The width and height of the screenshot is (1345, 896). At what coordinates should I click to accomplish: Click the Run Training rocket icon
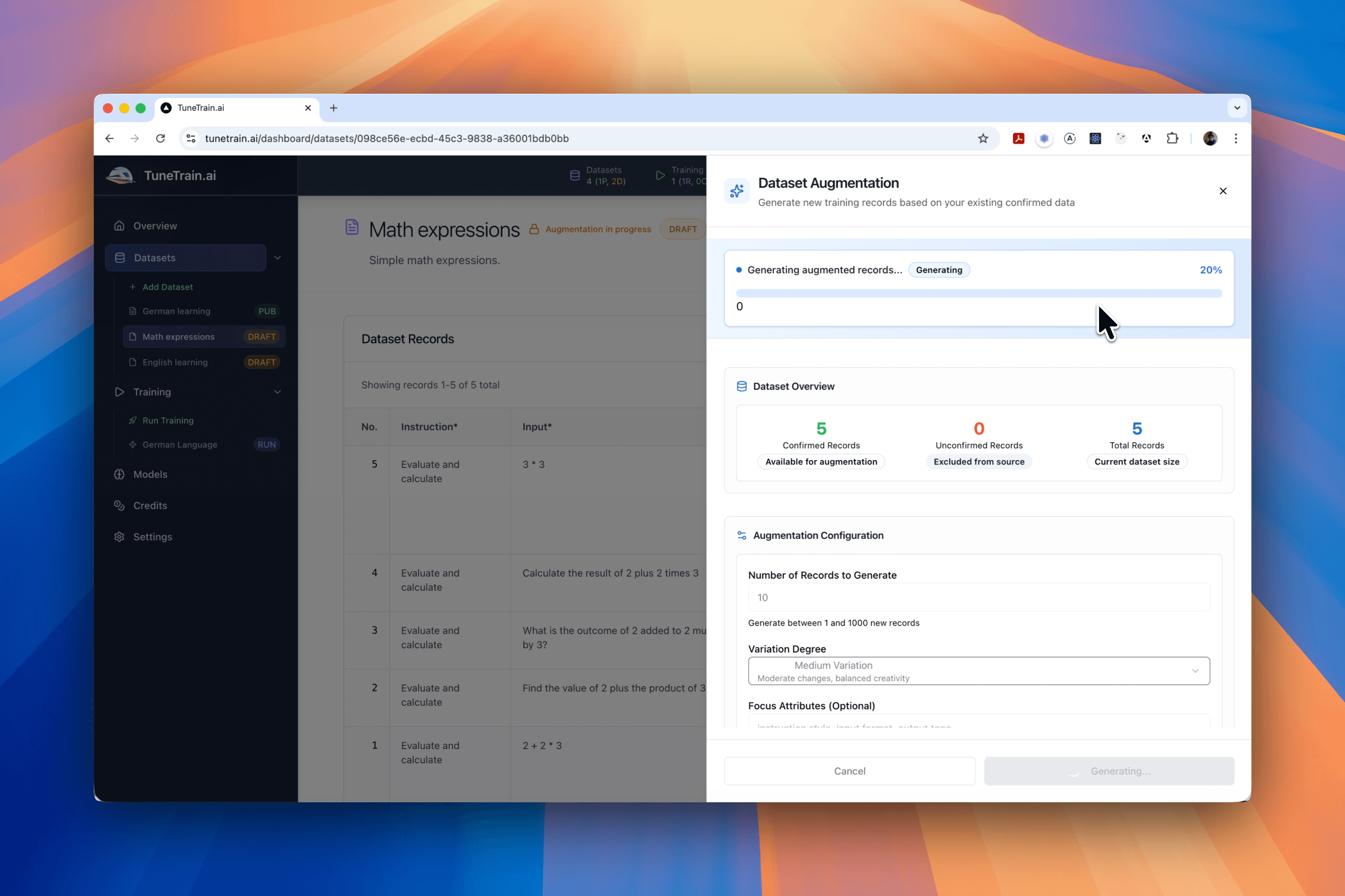click(133, 420)
